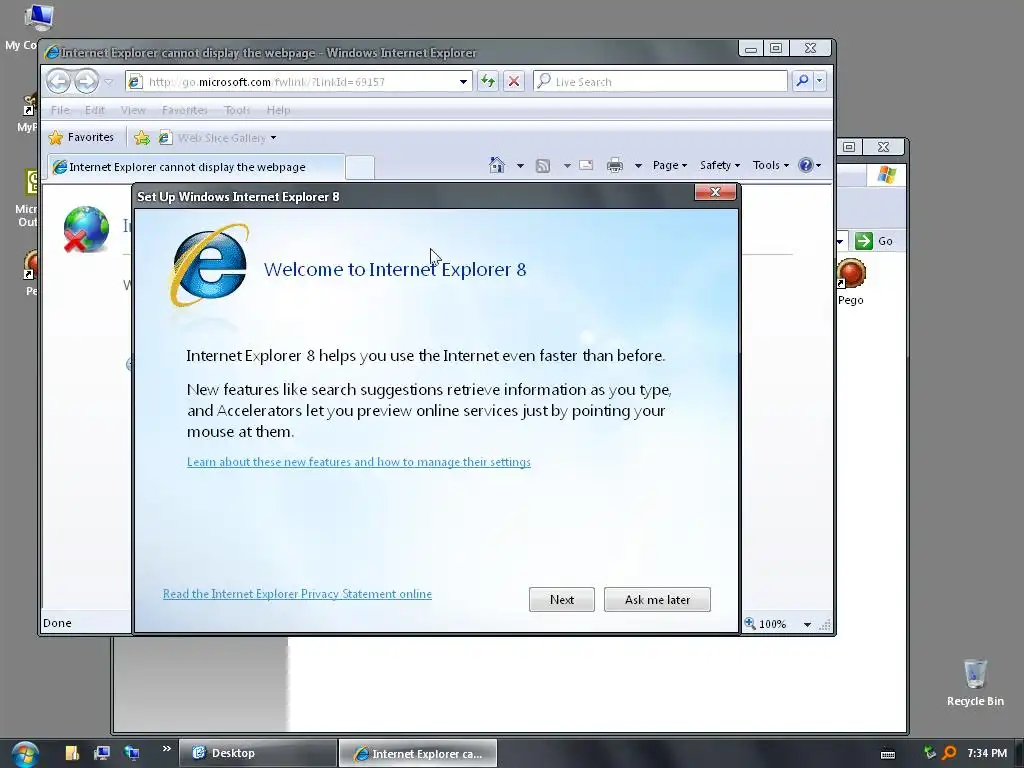Image resolution: width=1024 pixels, height=768 pixels.
Task: Expand the Feeds dropdown arrow
Action: click(x=567, y=166)
